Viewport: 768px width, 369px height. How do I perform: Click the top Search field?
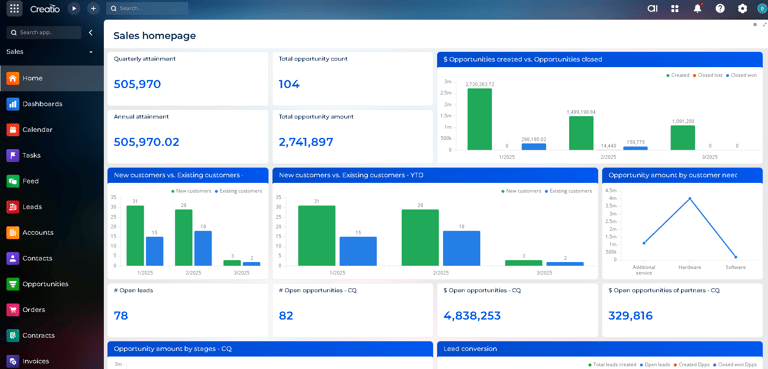click(147, 8)
